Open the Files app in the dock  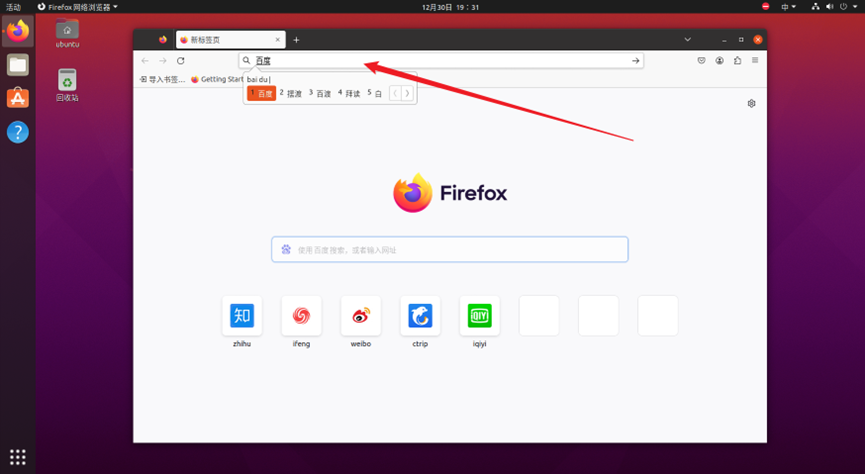pyautogui.click(x=18, y=65)
